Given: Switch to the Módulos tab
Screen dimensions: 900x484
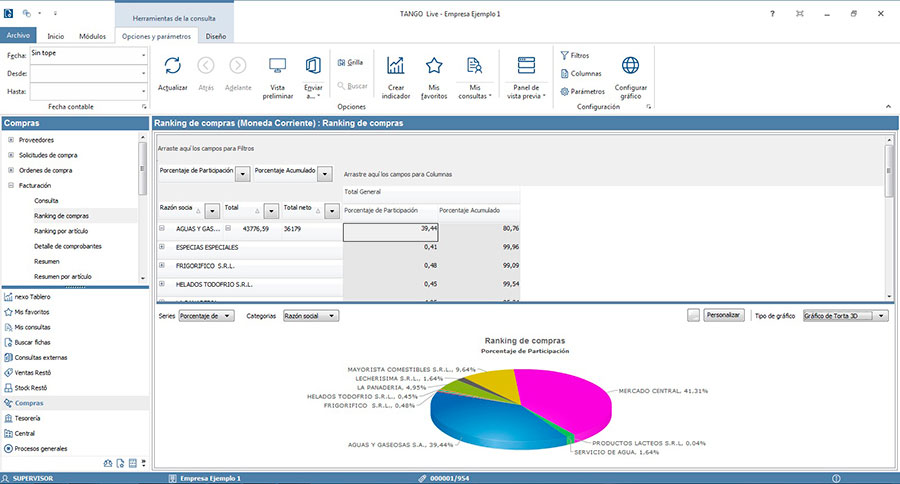Looking at the screenshot, I should point(92,36).
